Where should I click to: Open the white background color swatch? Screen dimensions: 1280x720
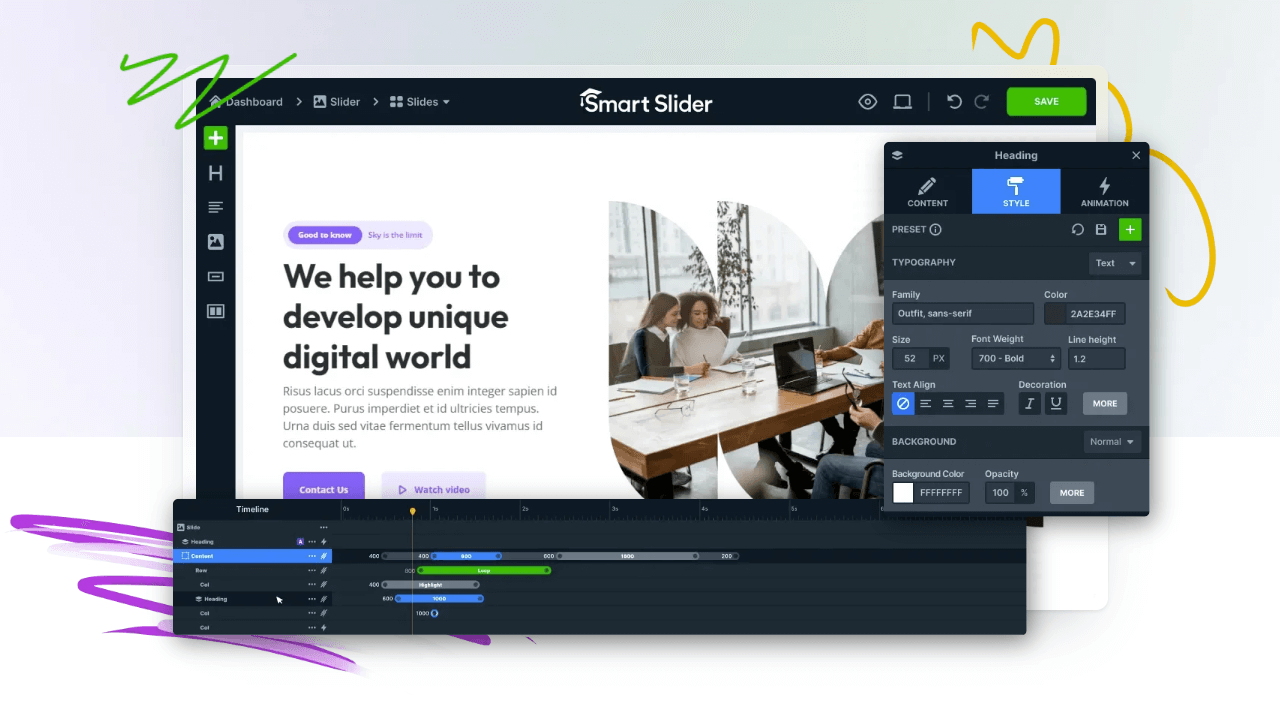pos(903,492)
